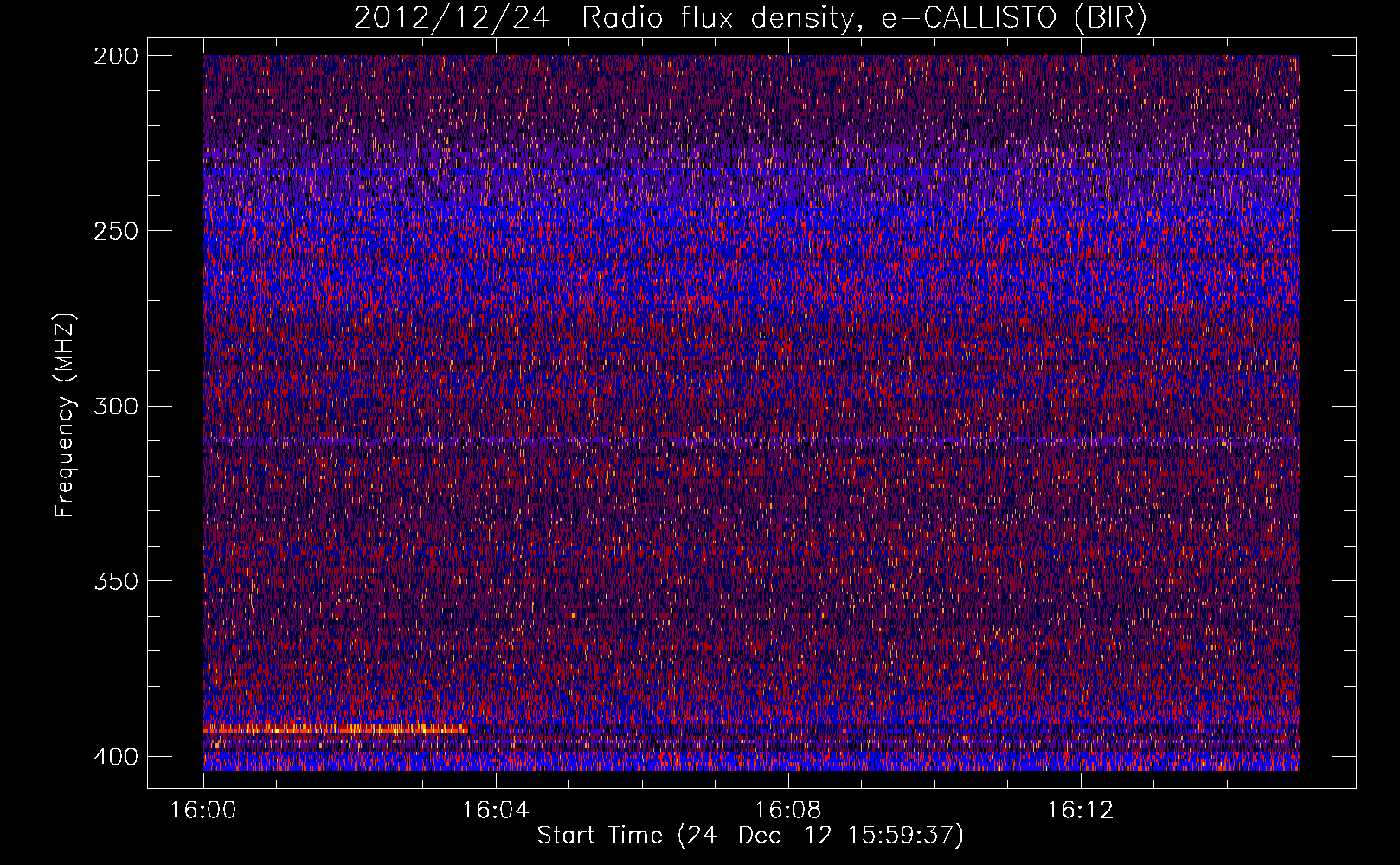Click the 16:12 time tick label

(x=1081, y=811)
